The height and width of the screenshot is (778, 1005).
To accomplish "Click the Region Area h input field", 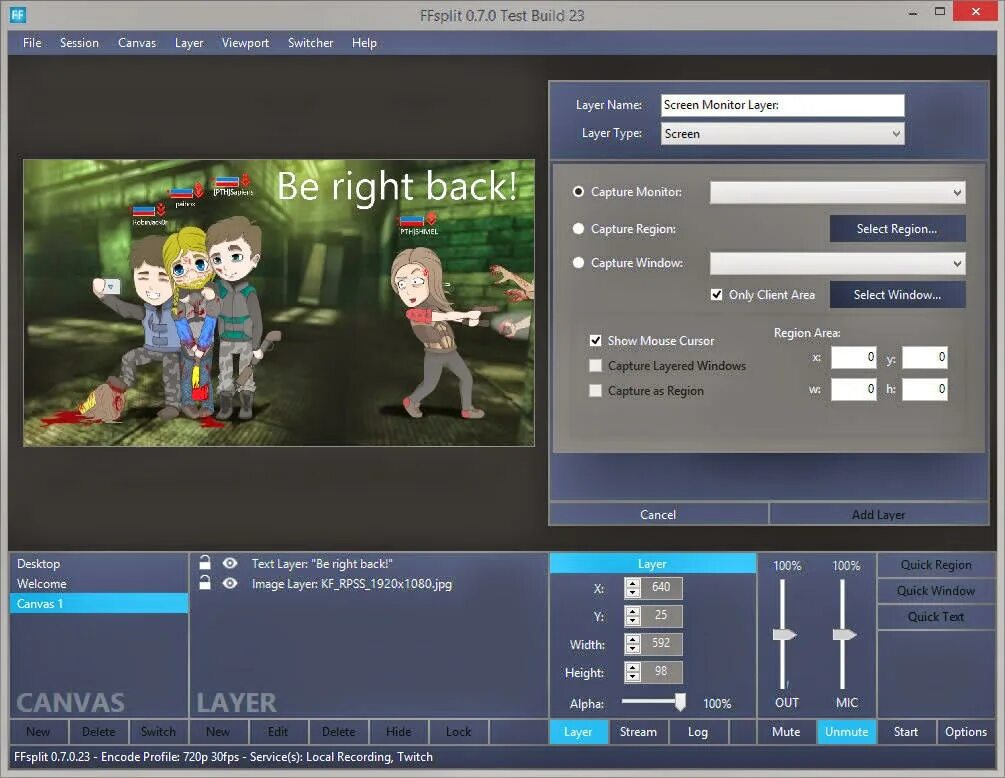I will 925,389.
